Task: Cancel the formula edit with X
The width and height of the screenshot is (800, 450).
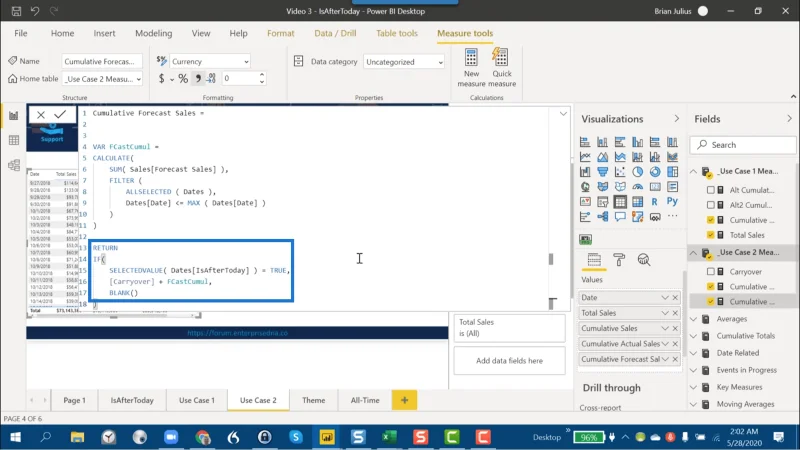Action: (41, 115)
